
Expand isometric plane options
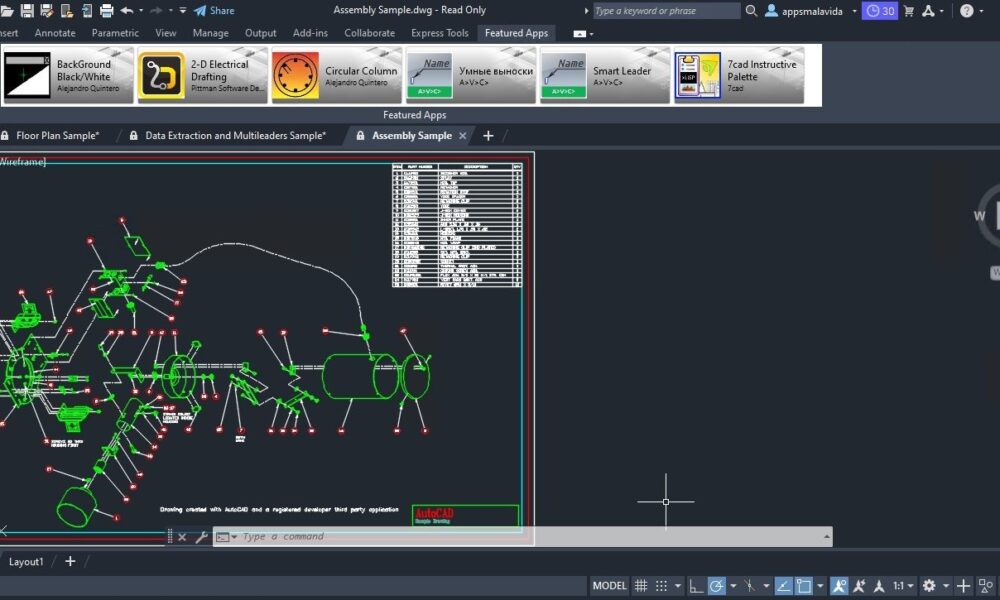coord(766,585)
